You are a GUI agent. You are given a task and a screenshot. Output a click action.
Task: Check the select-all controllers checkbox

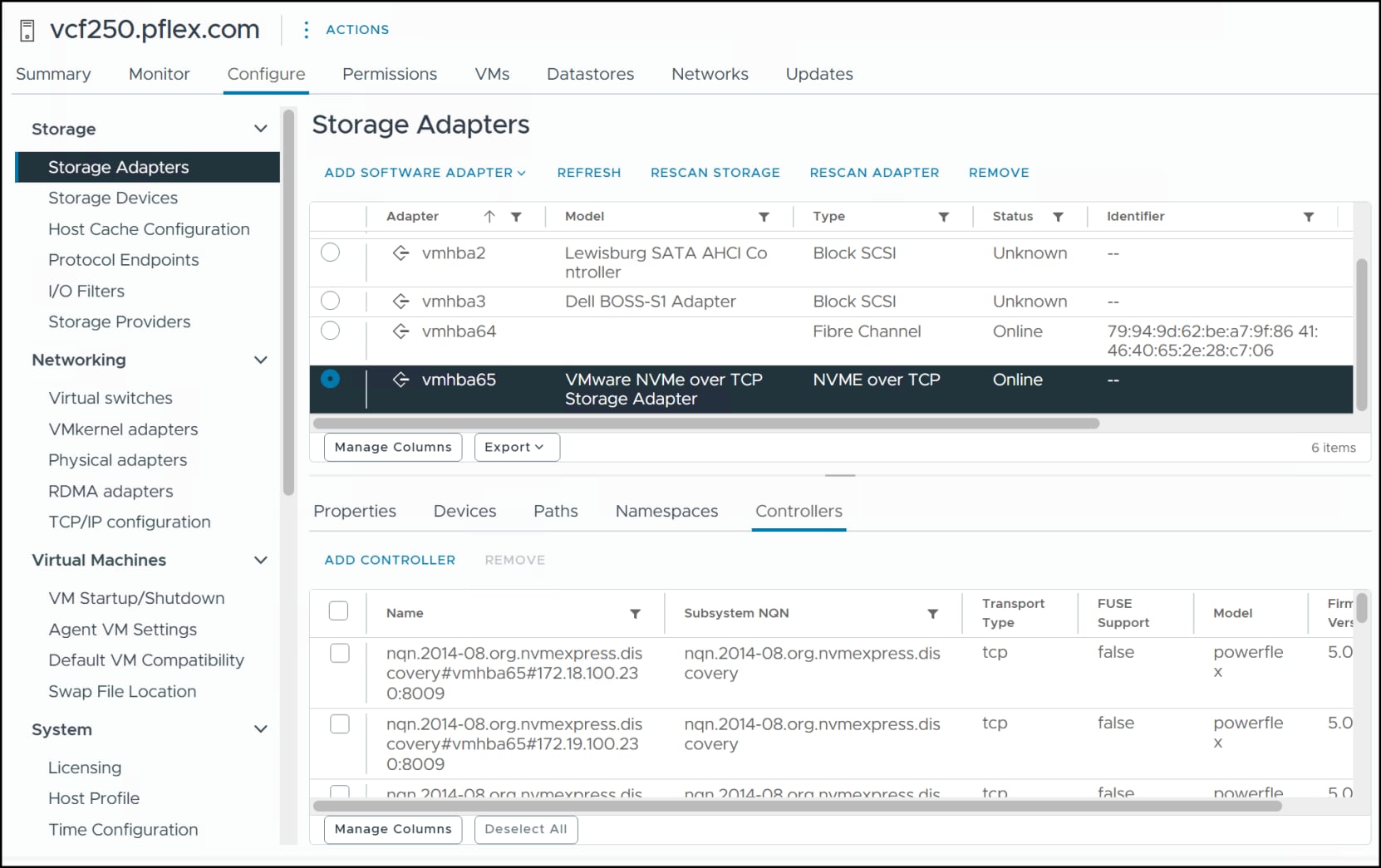[339, 611]
